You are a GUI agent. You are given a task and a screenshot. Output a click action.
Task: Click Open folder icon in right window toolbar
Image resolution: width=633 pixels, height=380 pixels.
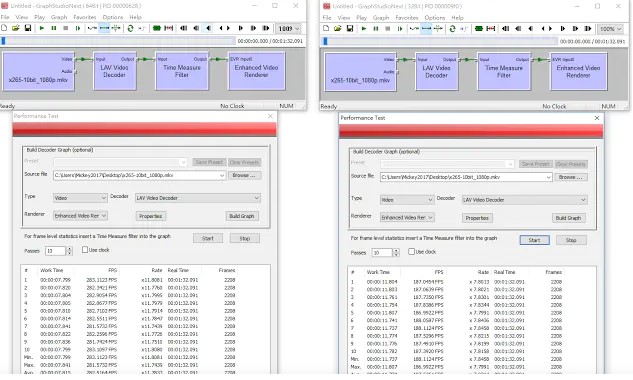click(337, 29)
